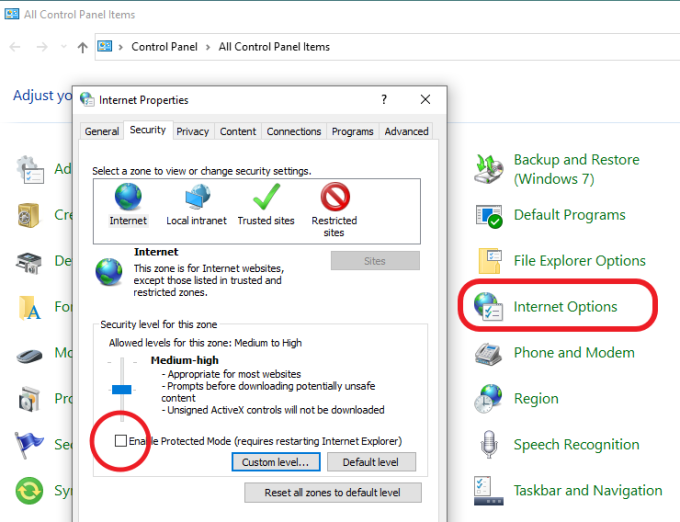Image resolution: width=680 pixels, height=522 pixels.
Task: Enable Protected Mode checkbox
Action: [x=121, y=441]
